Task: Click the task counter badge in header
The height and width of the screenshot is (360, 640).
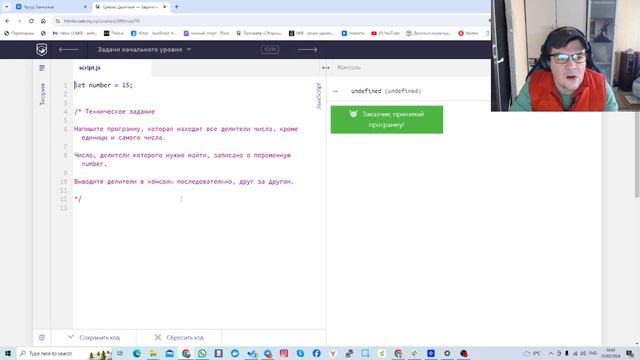Action: [270, 49]
